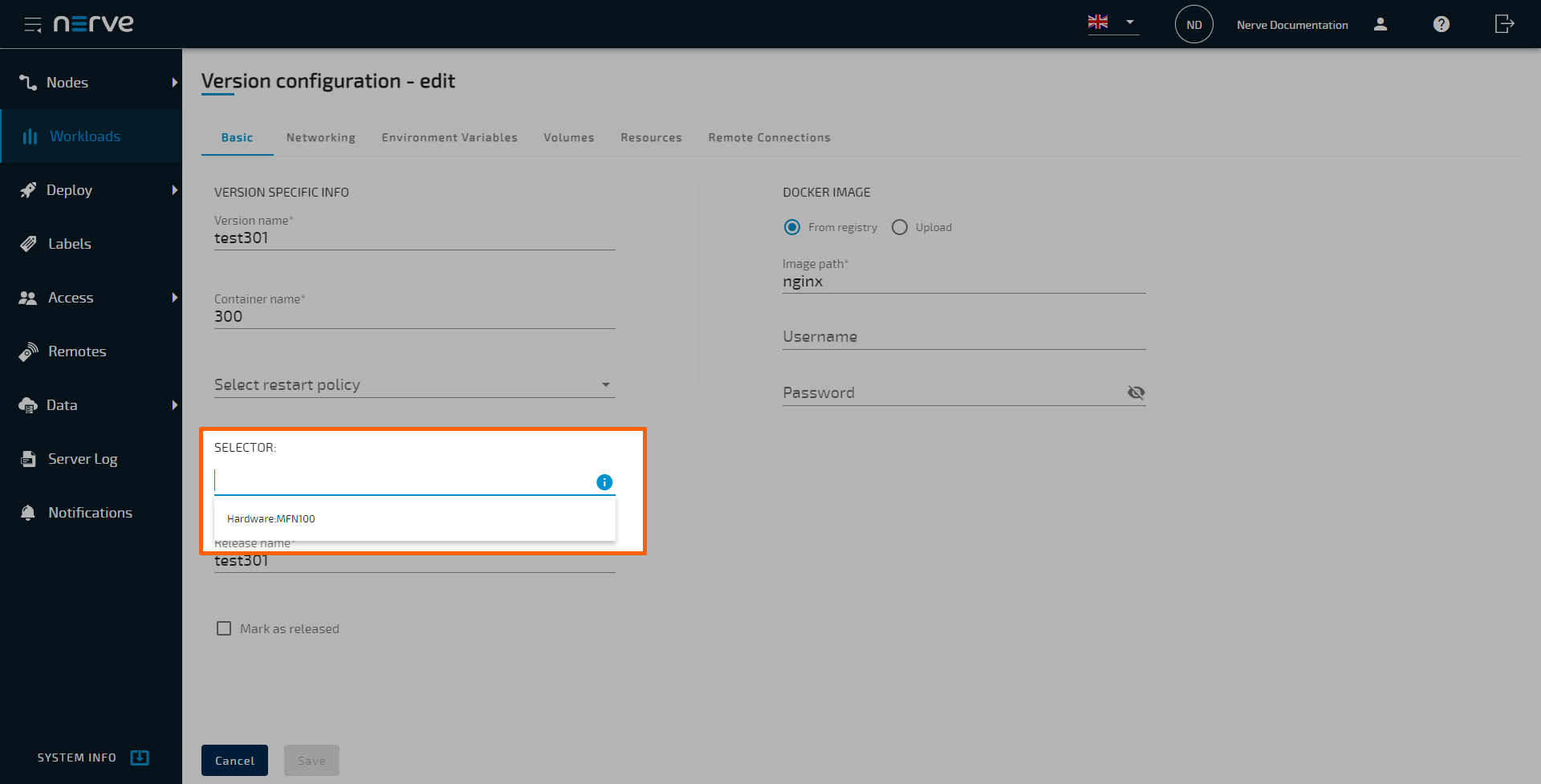Image resolution: width=1541 pixels, height=784 pixels.
Task: Select the From registry radio option
Action: pos(792,227)
